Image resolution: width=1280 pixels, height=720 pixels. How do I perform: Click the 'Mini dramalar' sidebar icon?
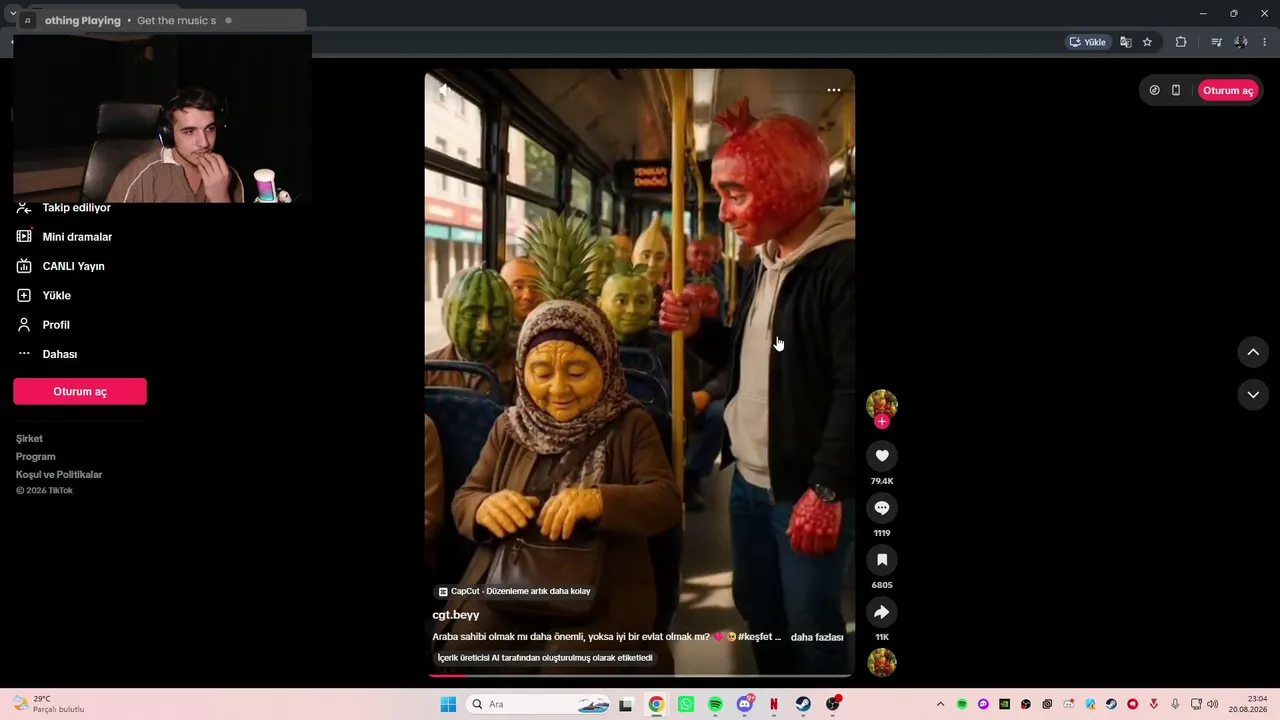(24, 237)
